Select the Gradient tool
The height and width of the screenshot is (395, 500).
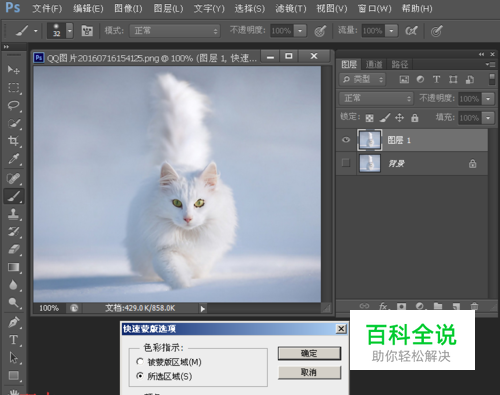(14, 267)
